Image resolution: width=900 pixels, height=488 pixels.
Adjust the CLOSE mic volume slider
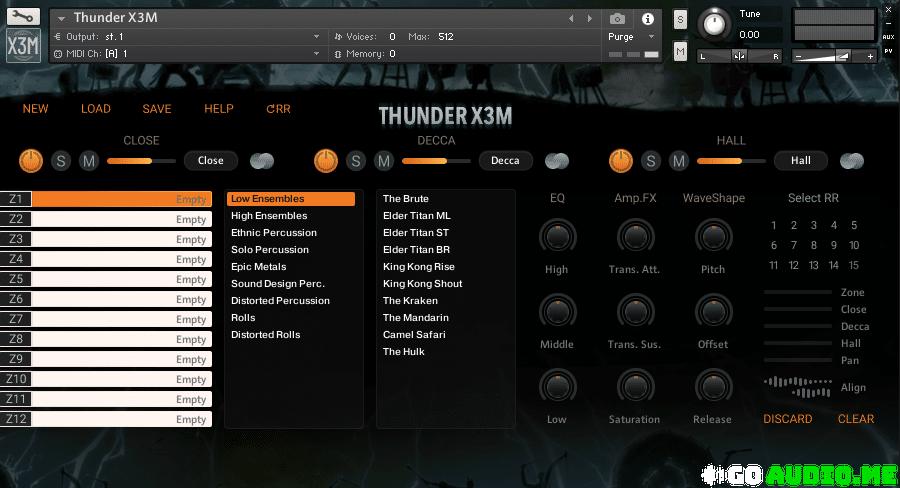(x=140, y=160)
